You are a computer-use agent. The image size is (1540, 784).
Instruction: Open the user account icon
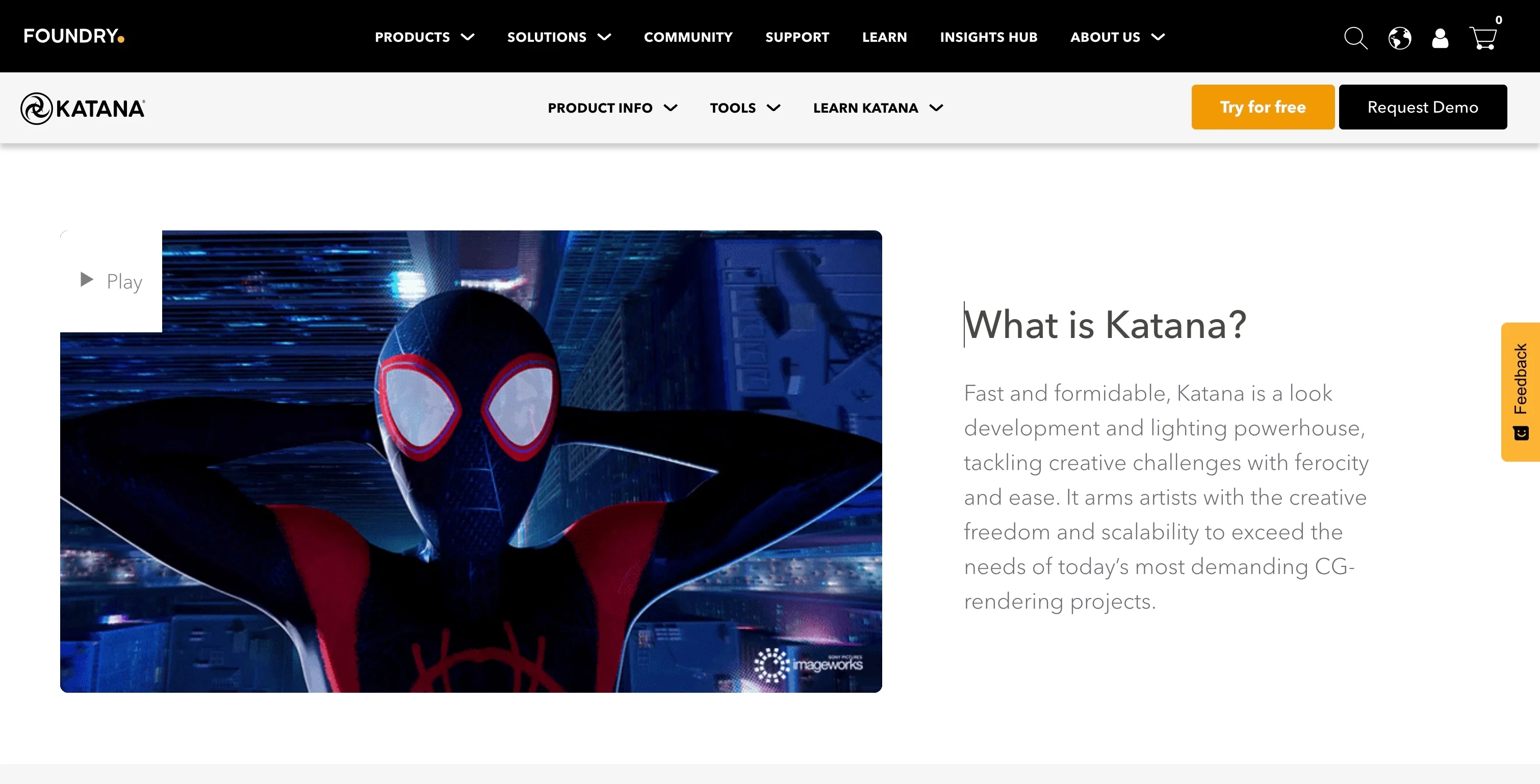(x=1440, y=38)
